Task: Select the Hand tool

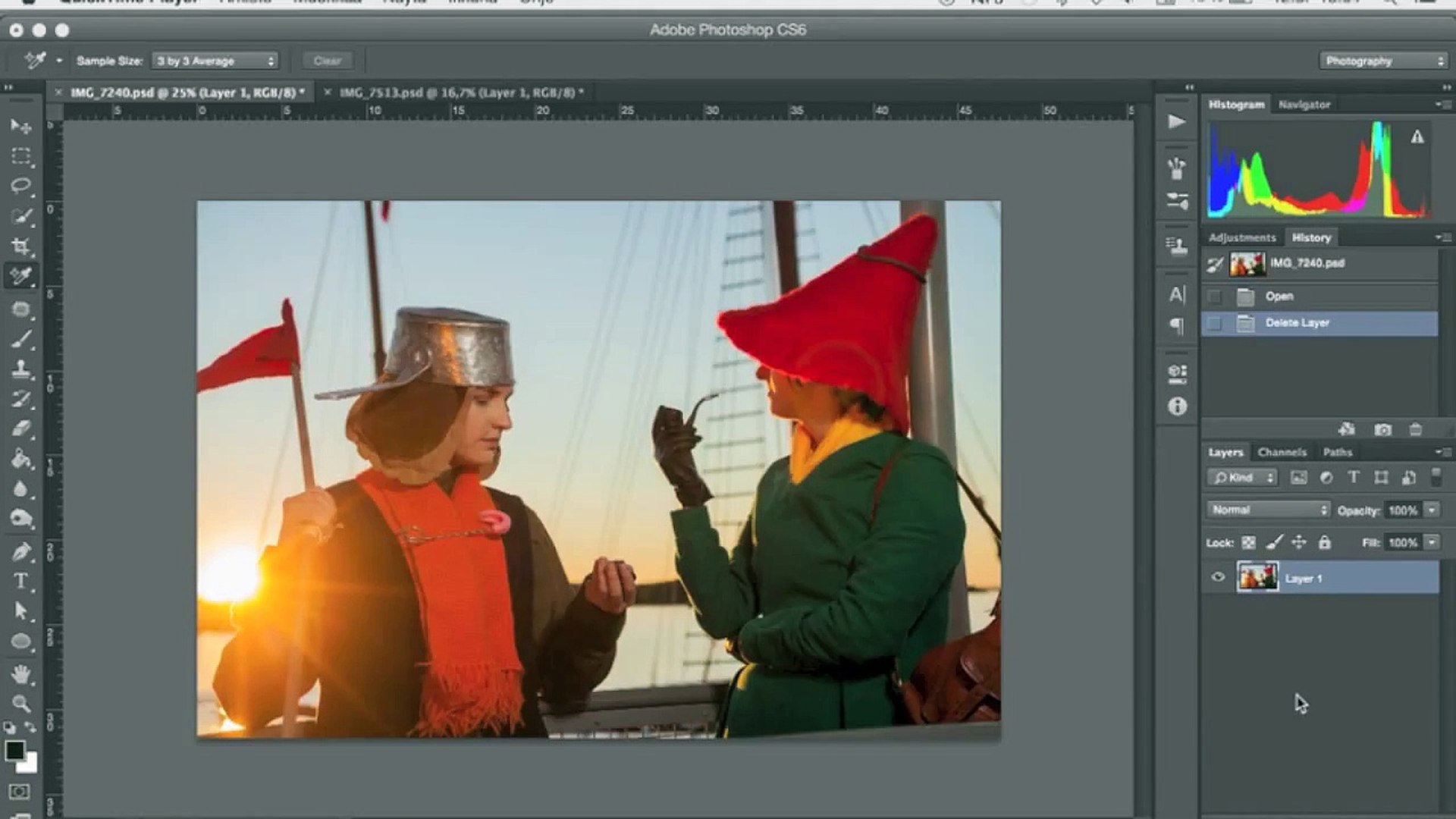Action: (20, 673)
